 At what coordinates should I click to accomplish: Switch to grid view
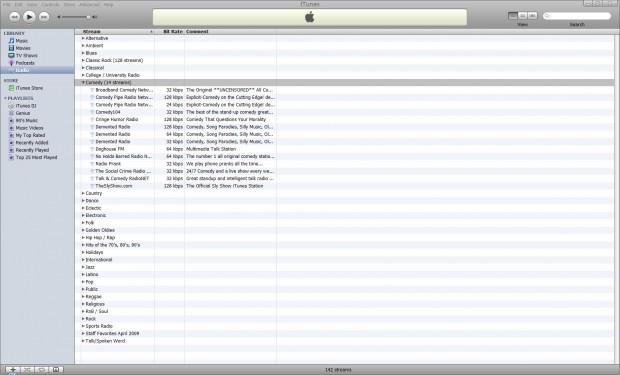click(523, 15)
